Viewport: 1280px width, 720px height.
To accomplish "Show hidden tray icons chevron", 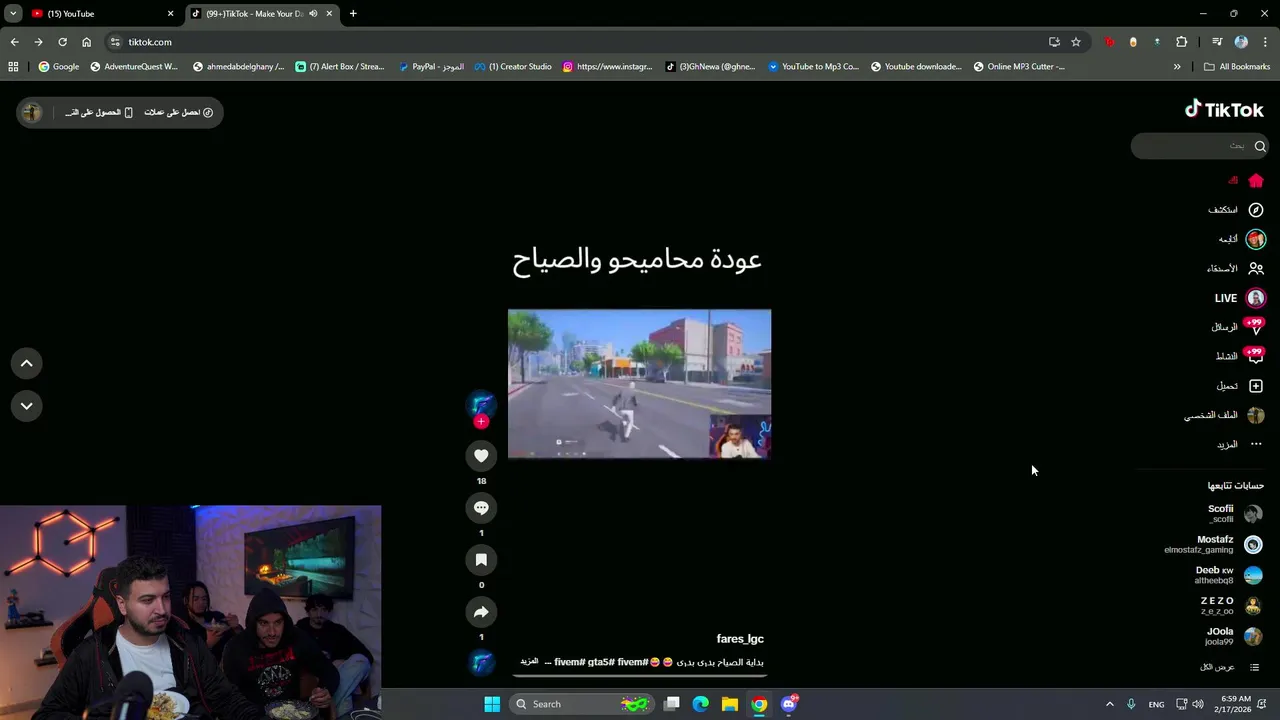I will pos(1109,704).
